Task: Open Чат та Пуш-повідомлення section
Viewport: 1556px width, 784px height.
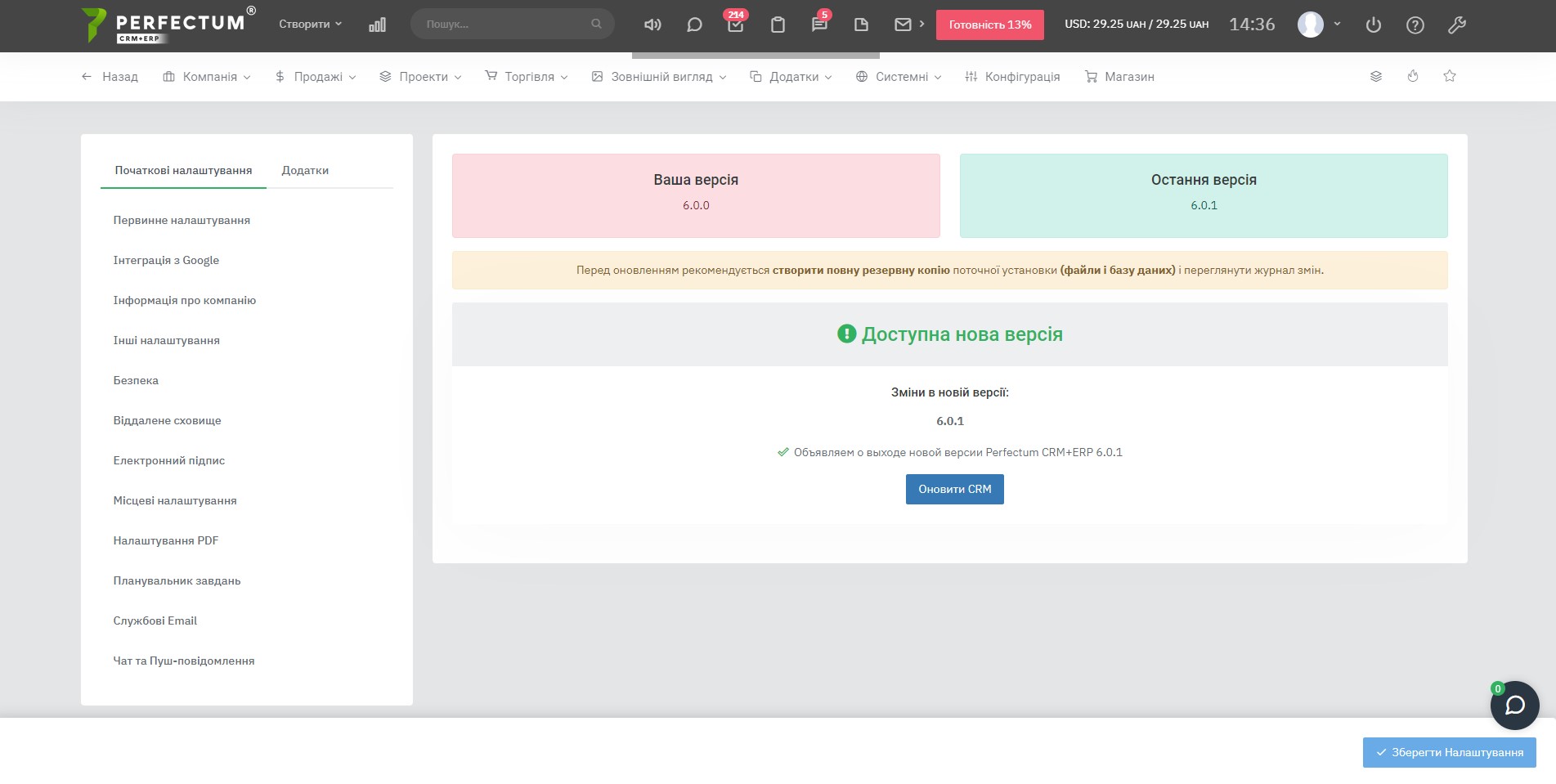Action: (184, 661)
